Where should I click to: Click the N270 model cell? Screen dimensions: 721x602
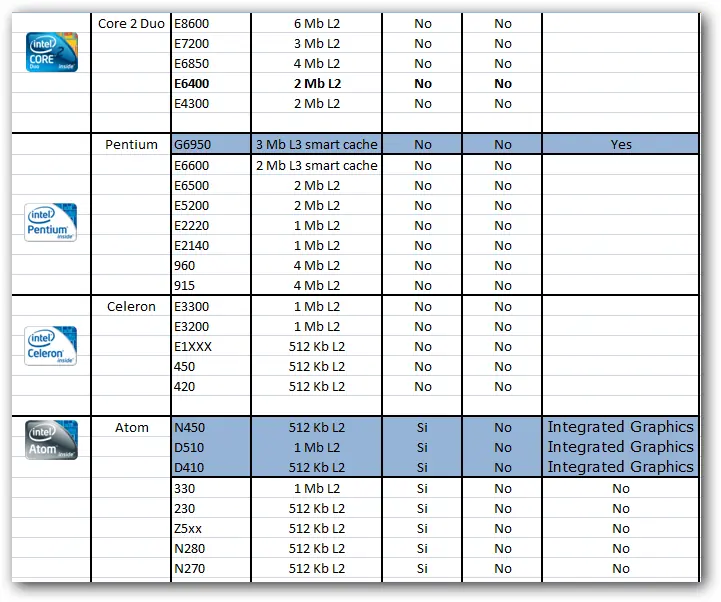(x=211, y=568)
